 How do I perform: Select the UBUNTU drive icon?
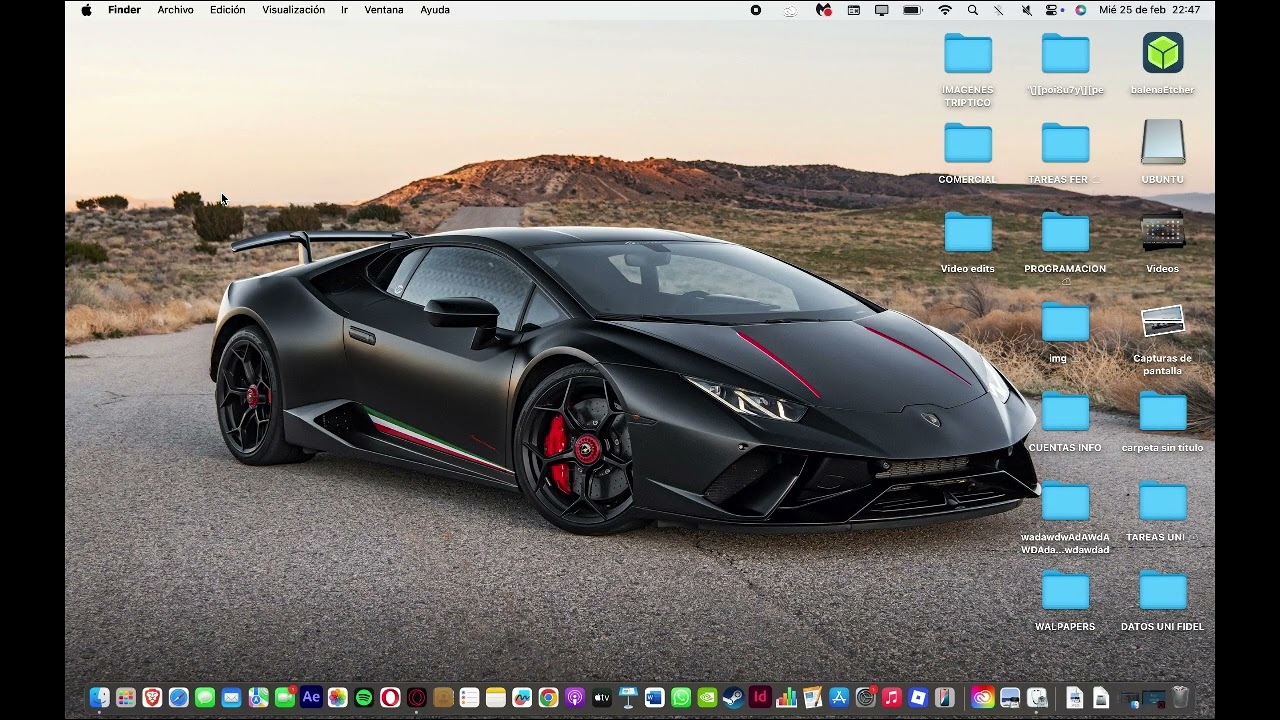pos(1163,153)
